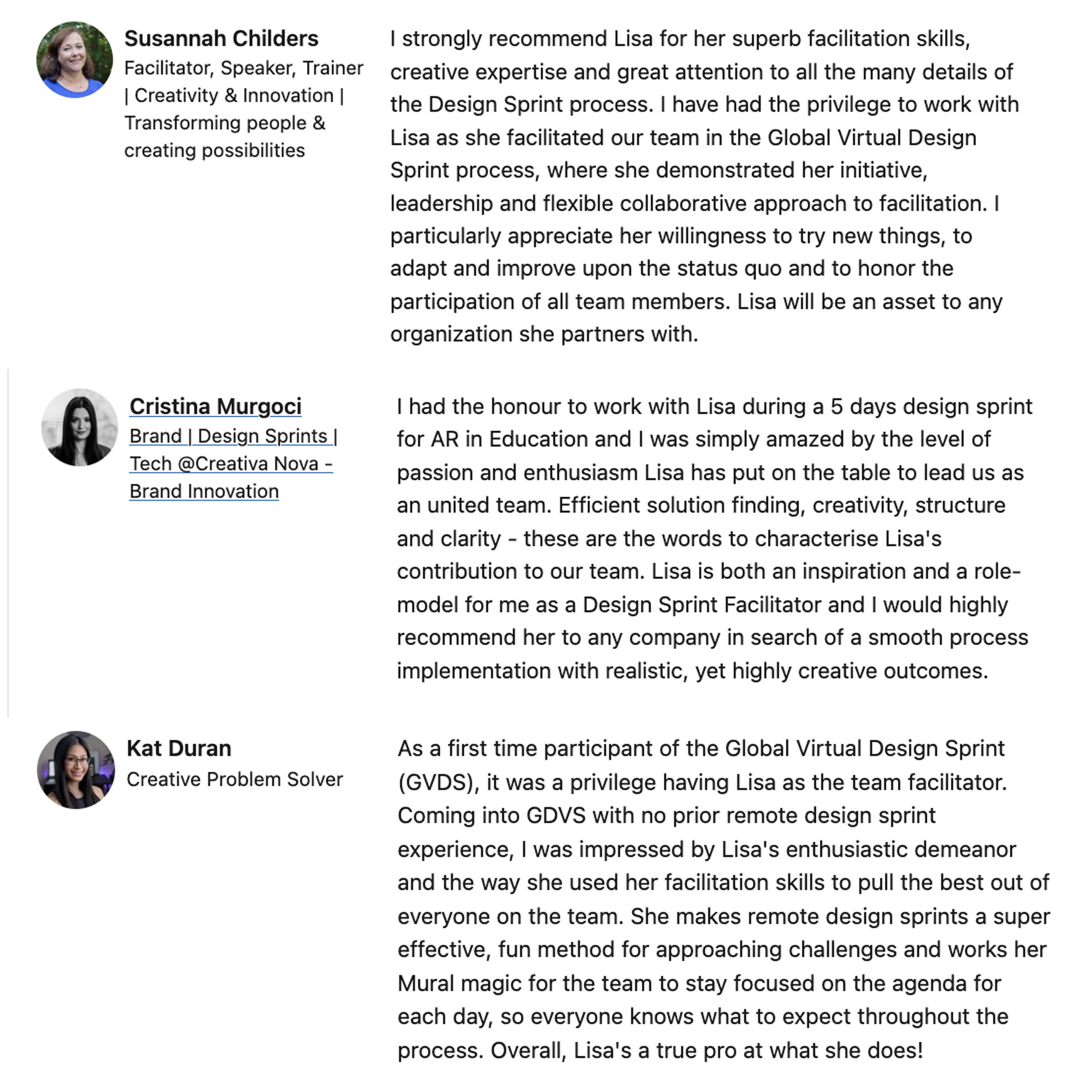Click 'creating possibilities' under Susannah's name

click(x=214, y=151)
